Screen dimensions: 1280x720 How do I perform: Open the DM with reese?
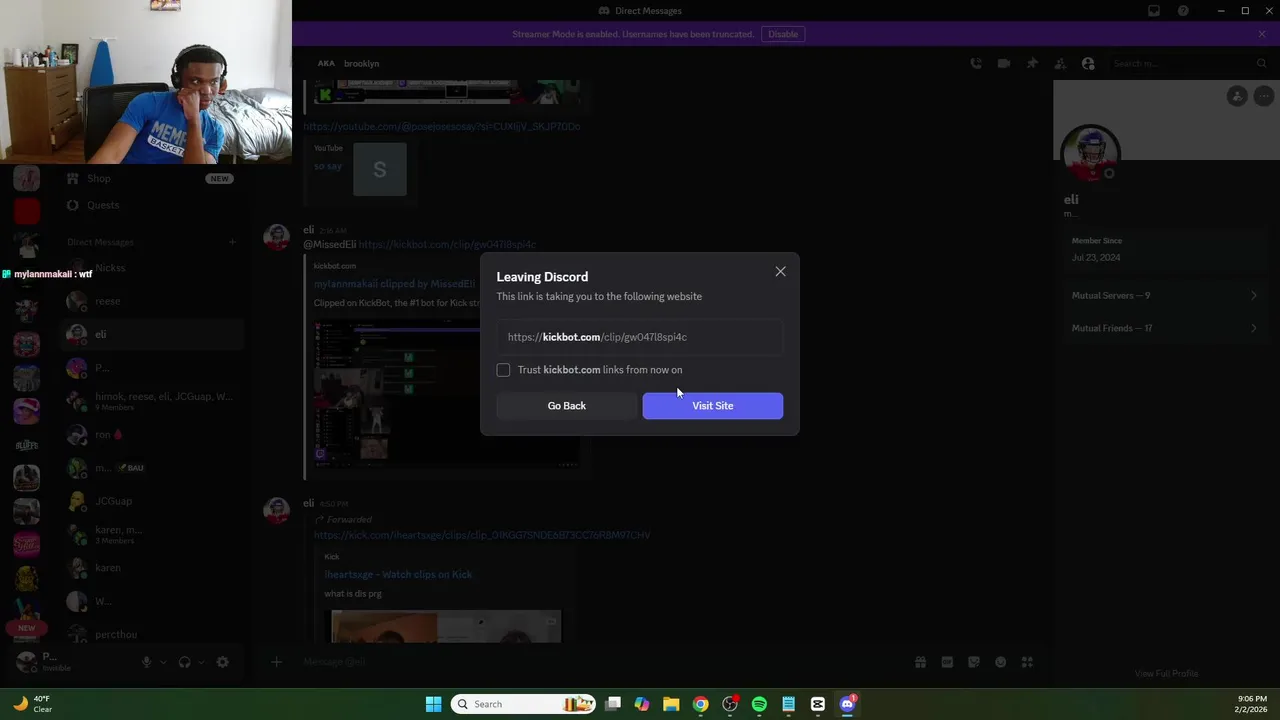coord(150,301)
